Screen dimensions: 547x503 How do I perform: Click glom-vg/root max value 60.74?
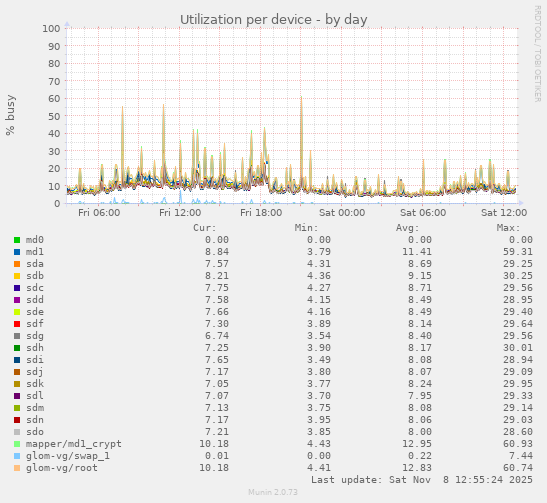click(x=518, y=468)
